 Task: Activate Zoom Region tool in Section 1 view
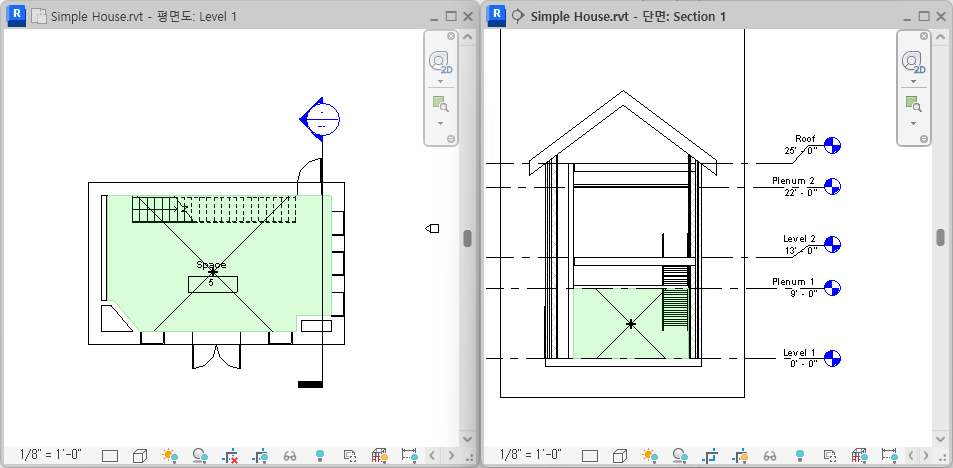click(913, 103)
